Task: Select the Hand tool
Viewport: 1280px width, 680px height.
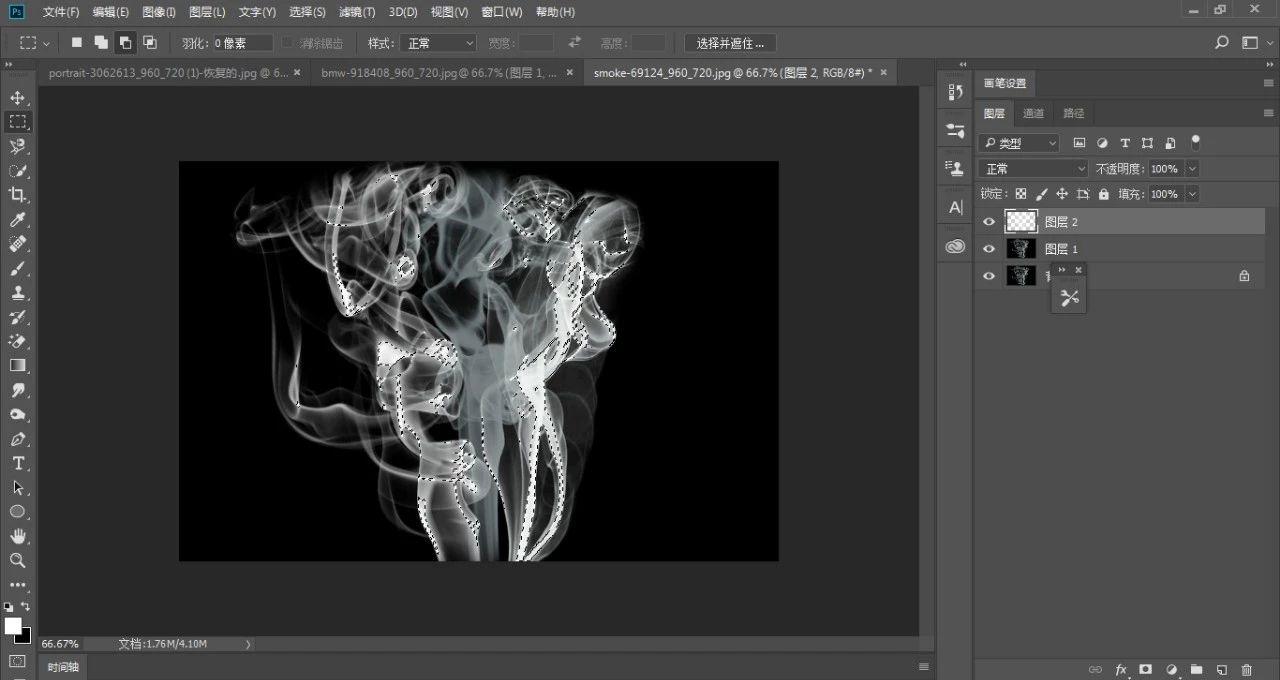Action: click(17, 536)
